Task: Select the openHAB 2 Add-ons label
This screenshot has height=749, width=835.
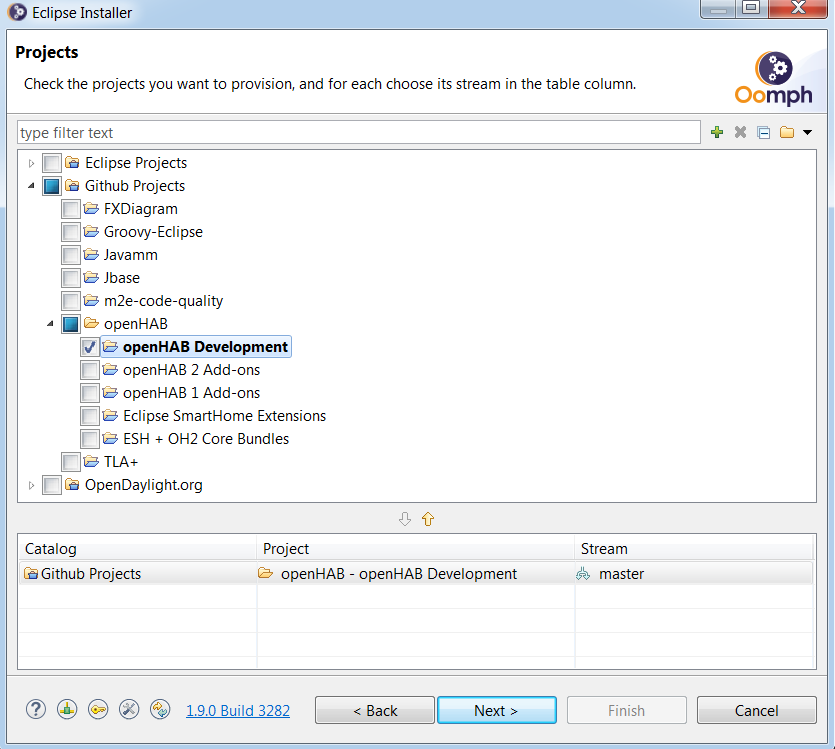Action: pos(191,369)
